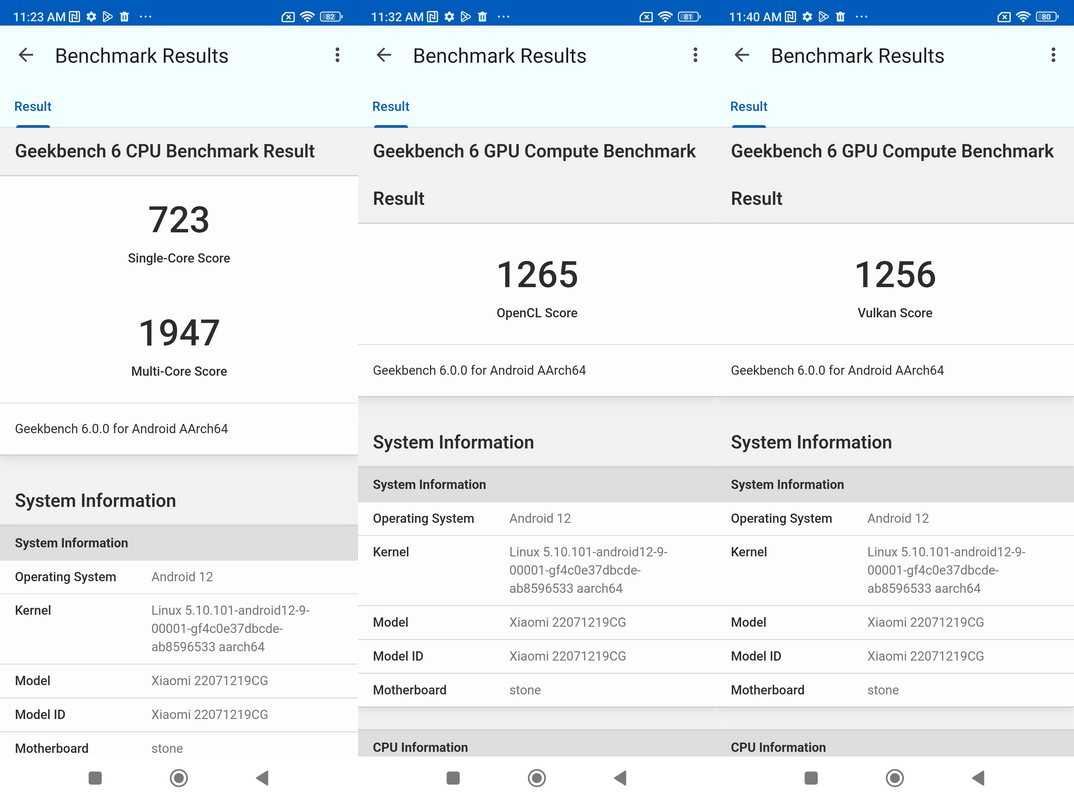Tap Model 'Xiaomi 22071219CG' on CPU screen
The width and height of the screenshot is (1074, 800).
210,681
